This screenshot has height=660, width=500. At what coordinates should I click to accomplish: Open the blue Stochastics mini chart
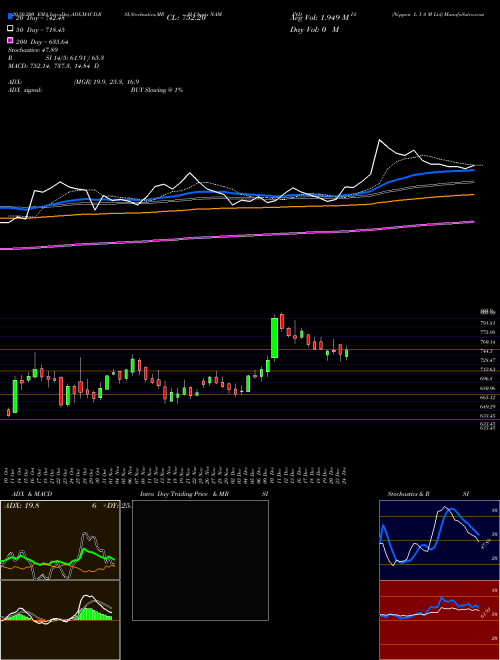pos(439,540)
